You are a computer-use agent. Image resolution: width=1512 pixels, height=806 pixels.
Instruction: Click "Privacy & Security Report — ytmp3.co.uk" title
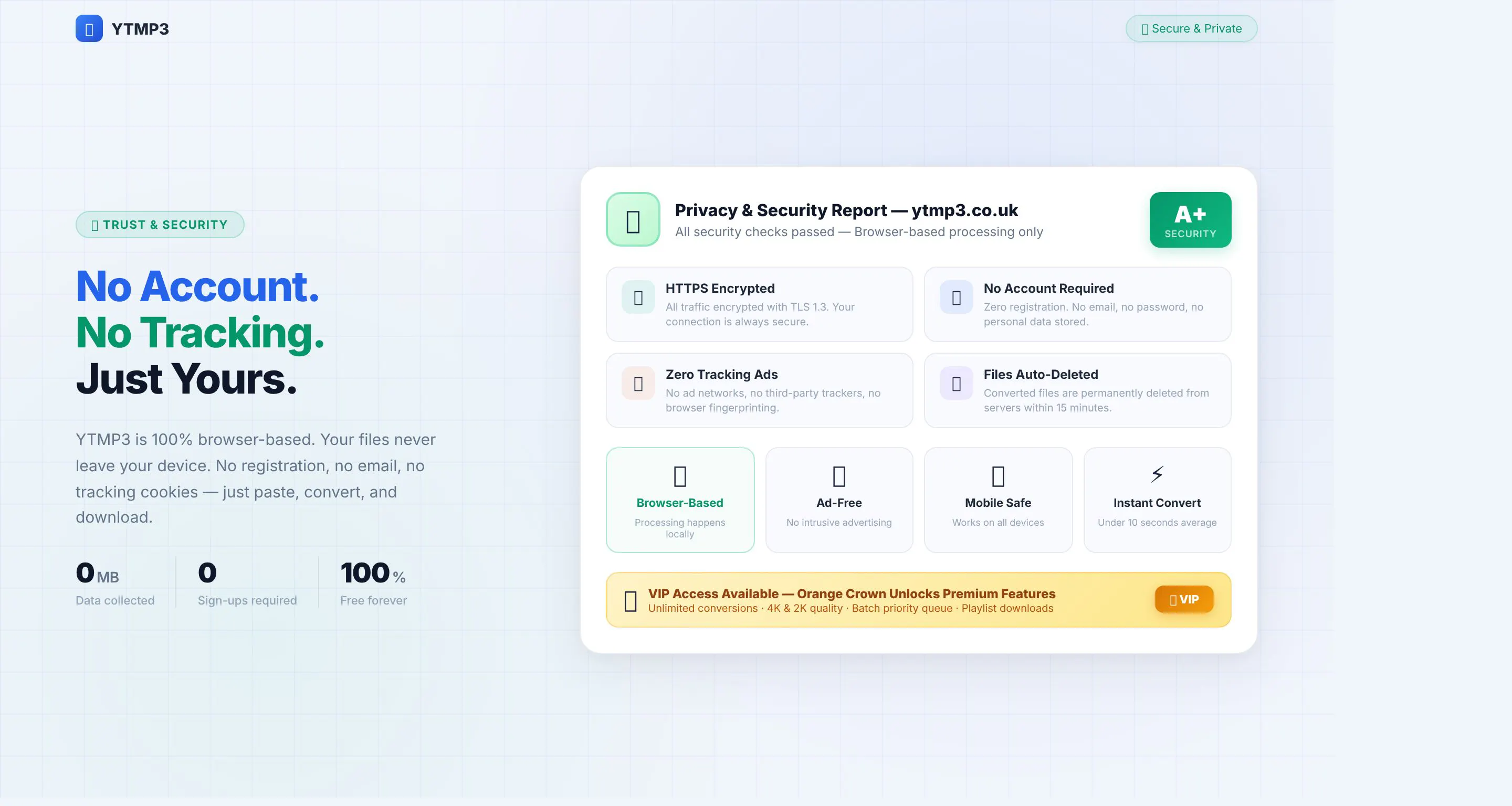[x=846, y=210]
